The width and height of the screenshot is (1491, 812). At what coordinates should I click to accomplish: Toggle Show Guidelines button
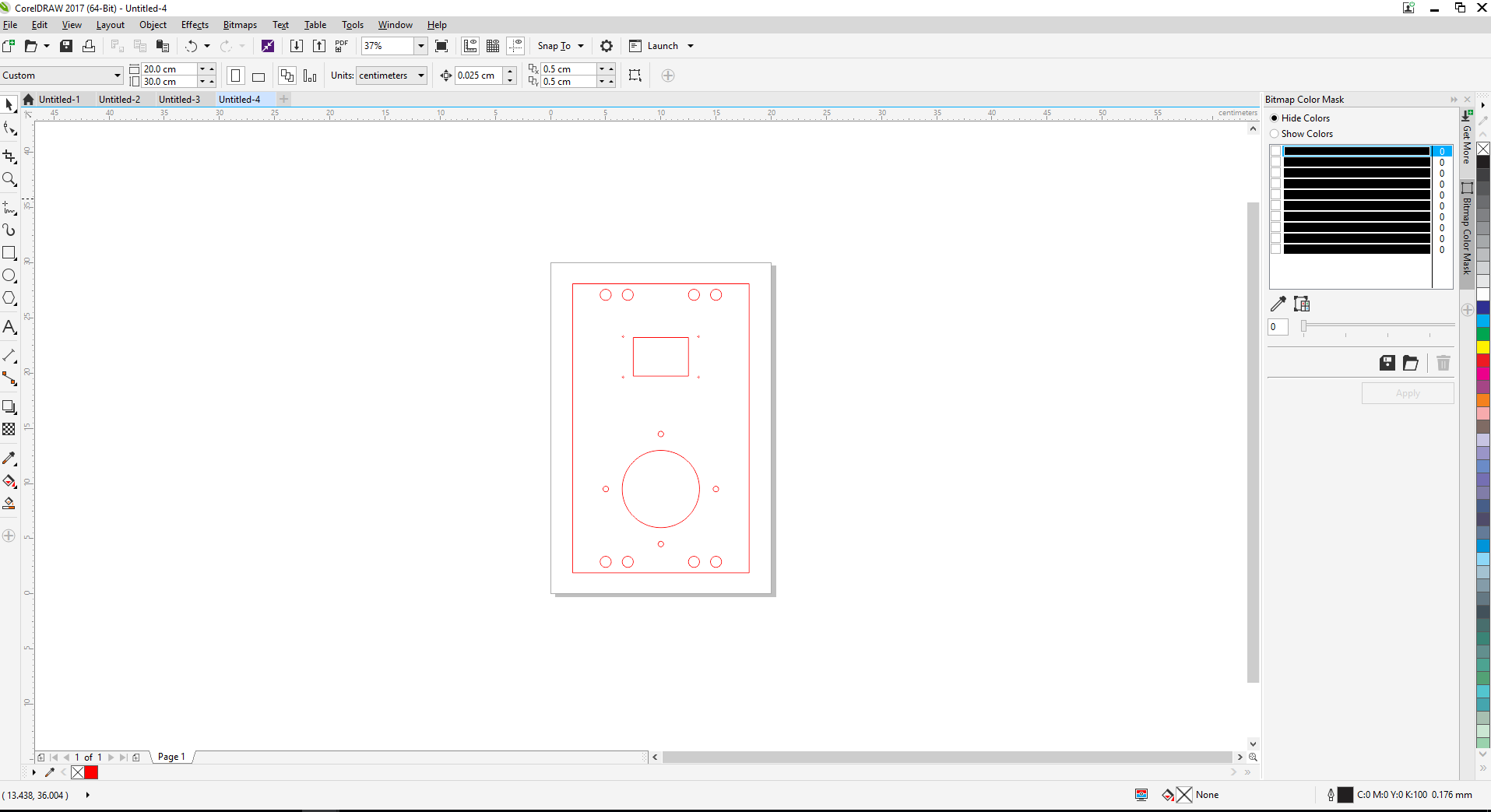click(x=515, y=46)
